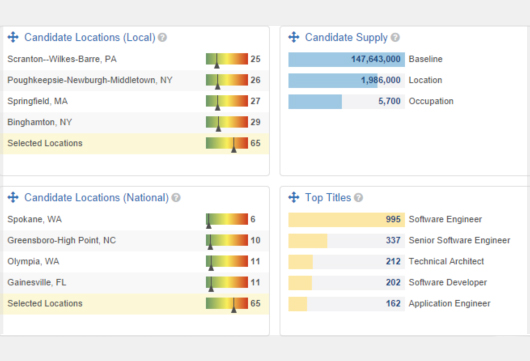Select the Application Engineer title label
This screenshot has height=361, width=530.
tap(449, 304)
